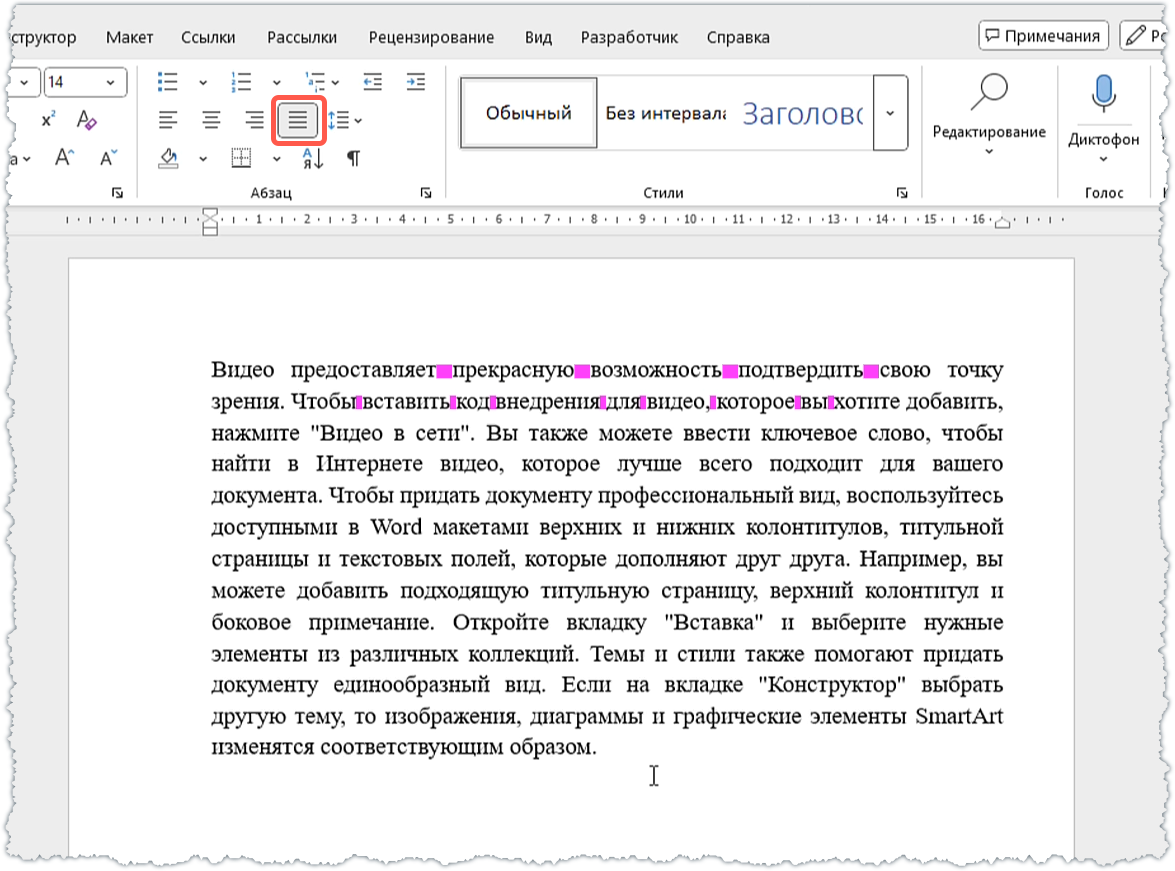Click first line indent marker on ruler

[x=210, y=214]
